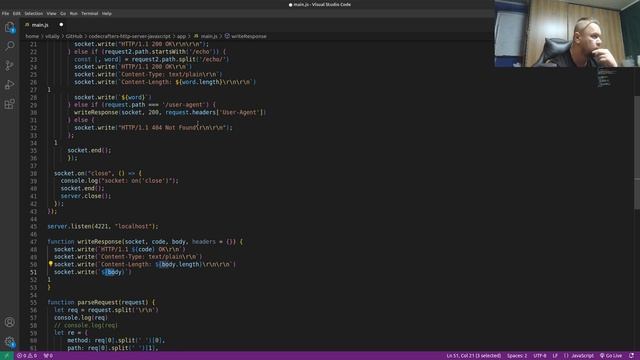Open the Go menu
The height and width of the screenshot is (360, 640).
tap(63, 13)
